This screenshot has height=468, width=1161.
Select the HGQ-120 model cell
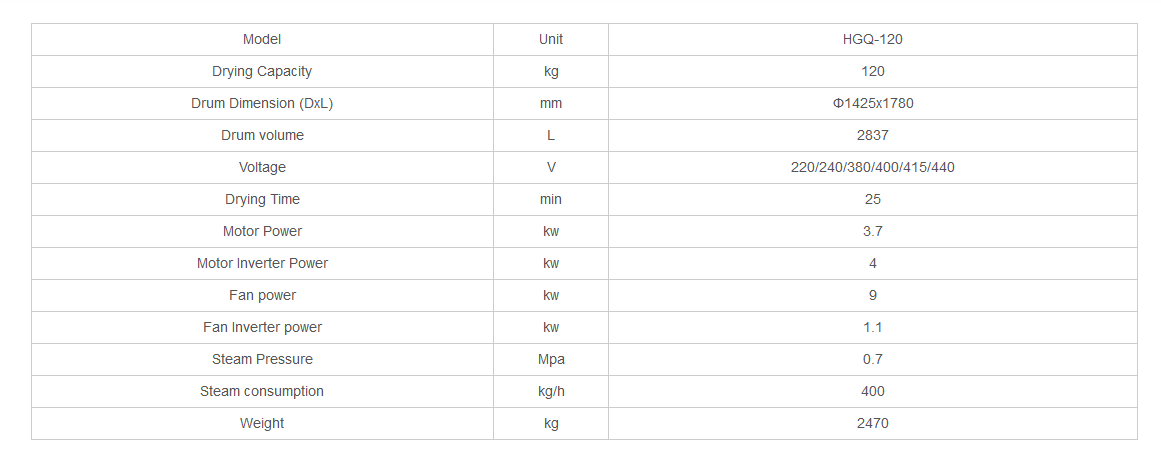872,39
